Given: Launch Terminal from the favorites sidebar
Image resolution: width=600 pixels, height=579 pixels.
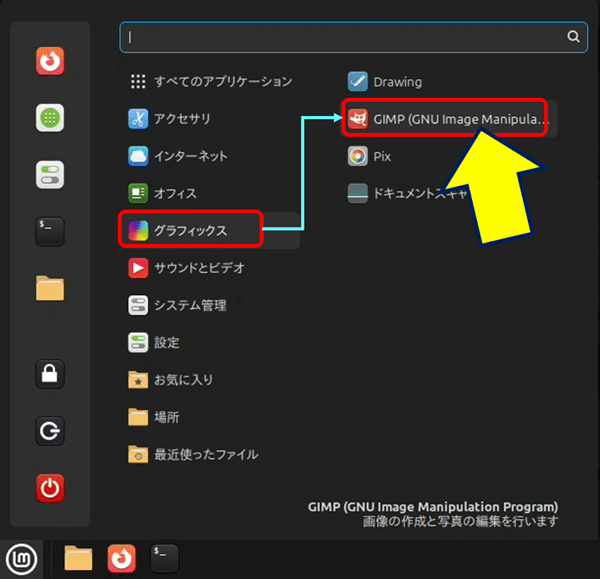Looking at the screenshot, I should point(50,231).
